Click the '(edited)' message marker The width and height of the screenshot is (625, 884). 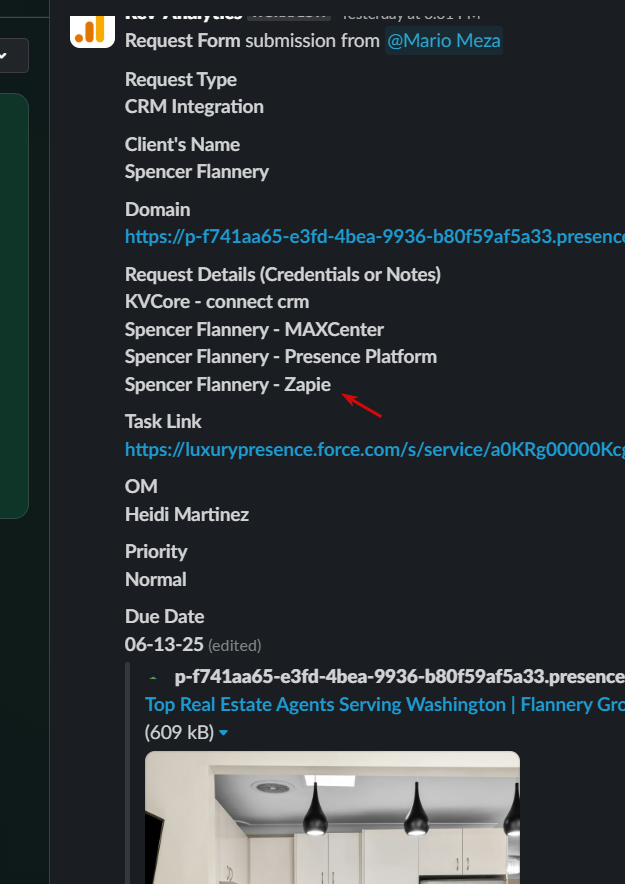coord(234,646)
